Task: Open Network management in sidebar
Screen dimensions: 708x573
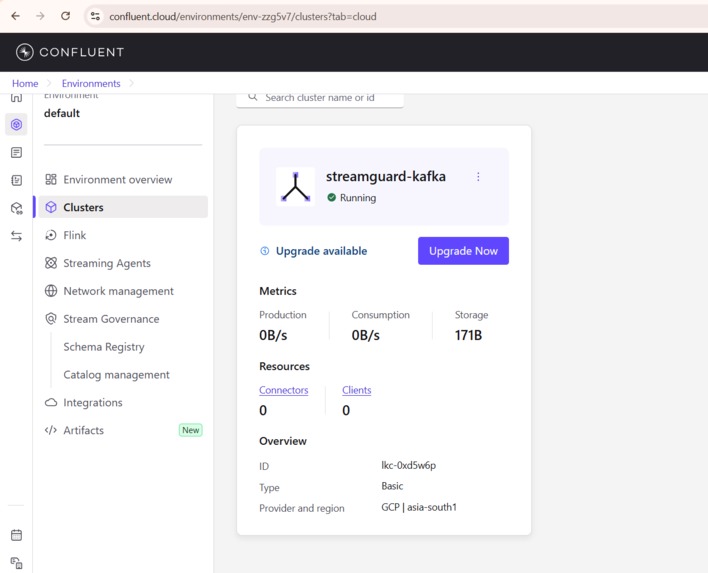Action: tap(123, 291)
